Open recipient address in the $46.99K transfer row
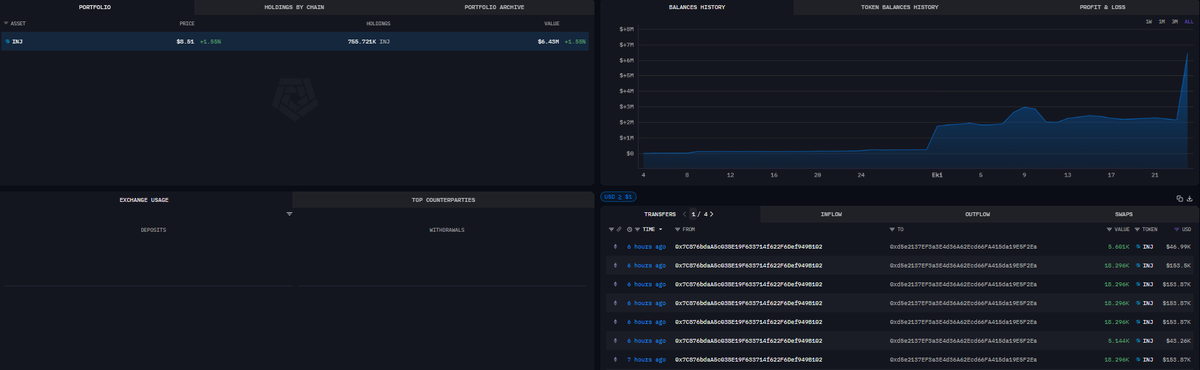 (962, 247)
